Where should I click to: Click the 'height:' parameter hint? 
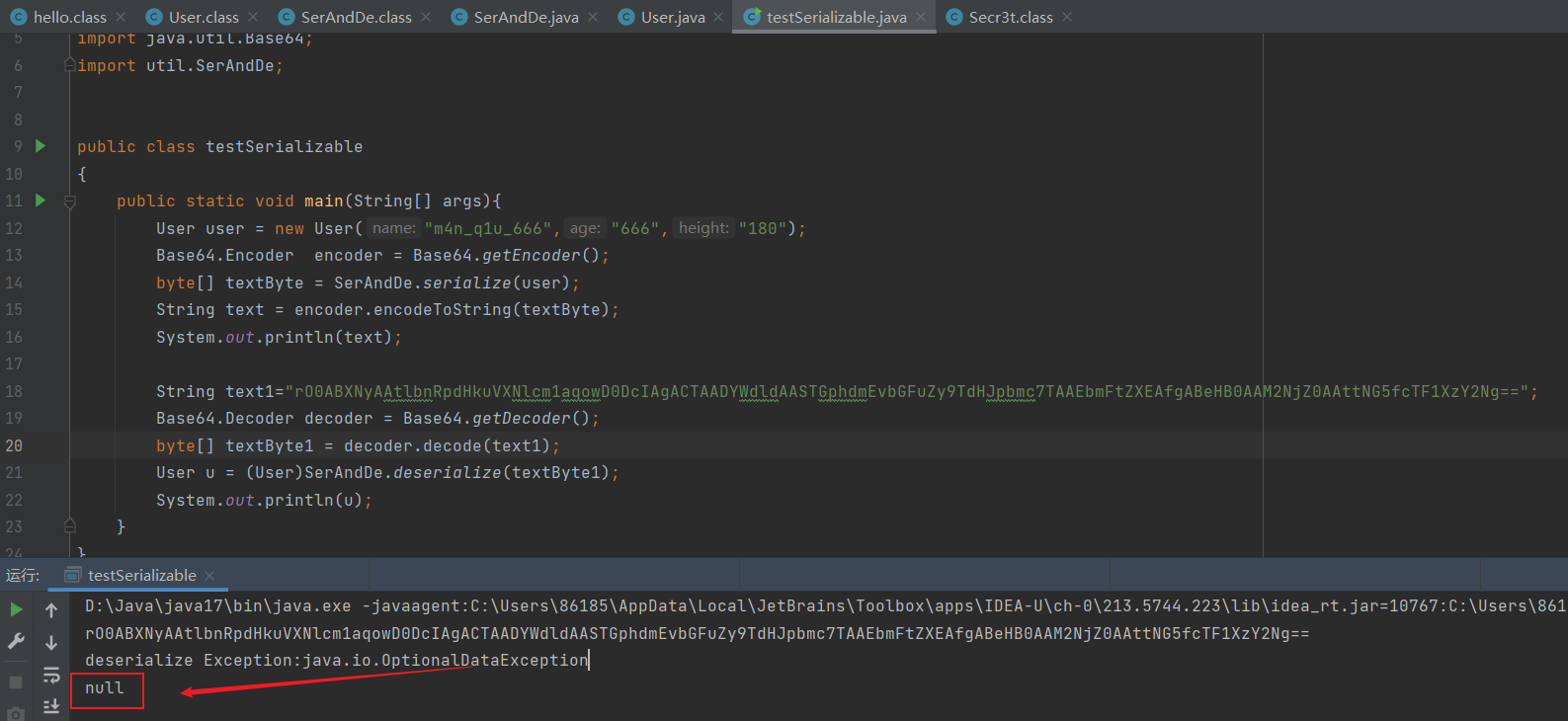click(x=703, y=228)
